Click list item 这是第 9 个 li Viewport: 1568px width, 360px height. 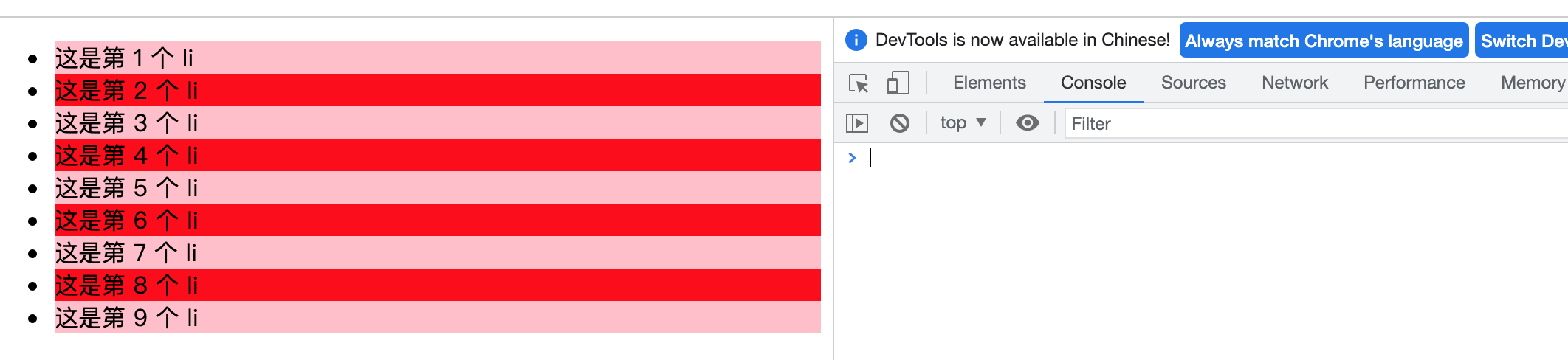[438, 317]
